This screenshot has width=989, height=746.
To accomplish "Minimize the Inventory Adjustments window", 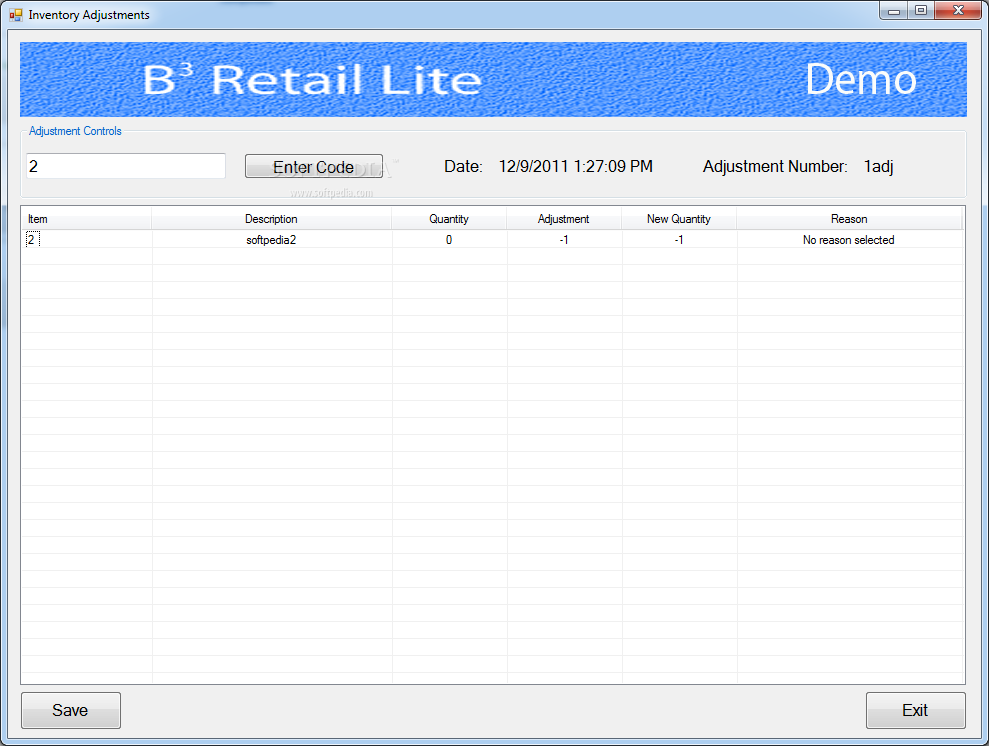I will point(894,11).
